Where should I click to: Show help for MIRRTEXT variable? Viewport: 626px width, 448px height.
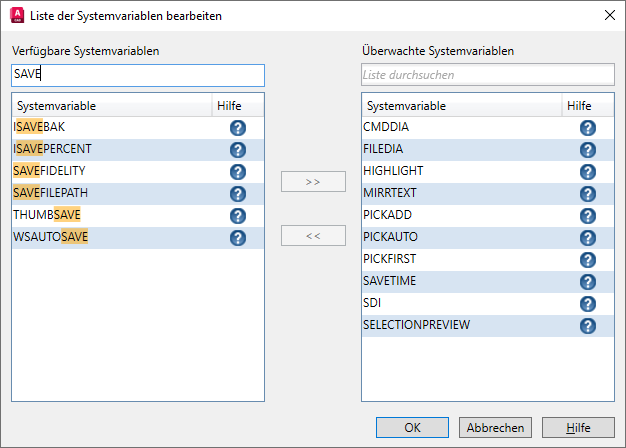(x=588, y=194)
